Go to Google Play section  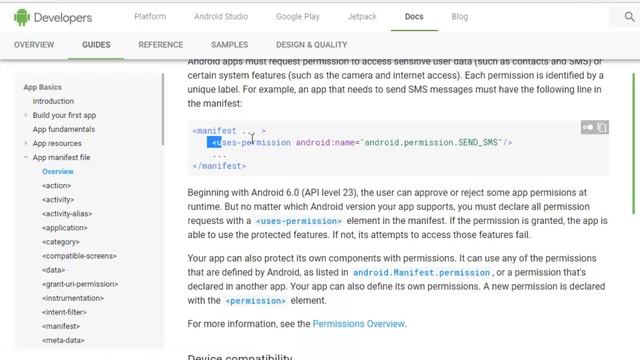(x=298, y=17)
